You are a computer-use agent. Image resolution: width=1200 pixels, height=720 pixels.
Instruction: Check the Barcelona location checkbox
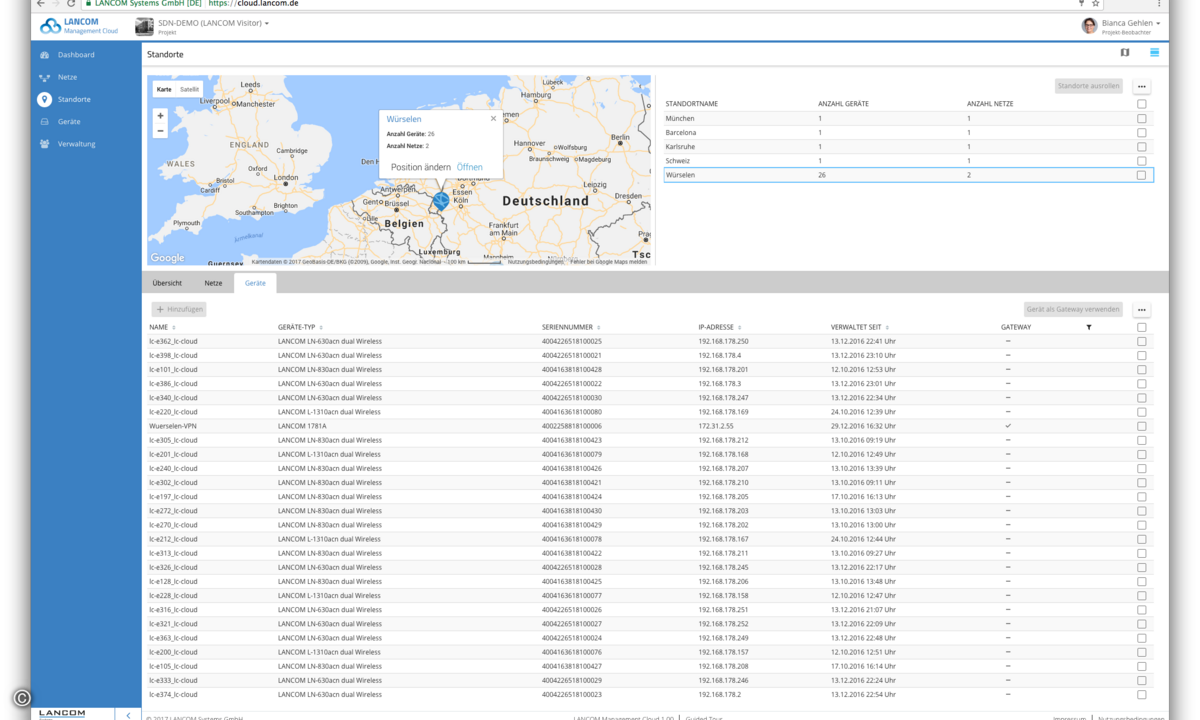pos(1141,132)
